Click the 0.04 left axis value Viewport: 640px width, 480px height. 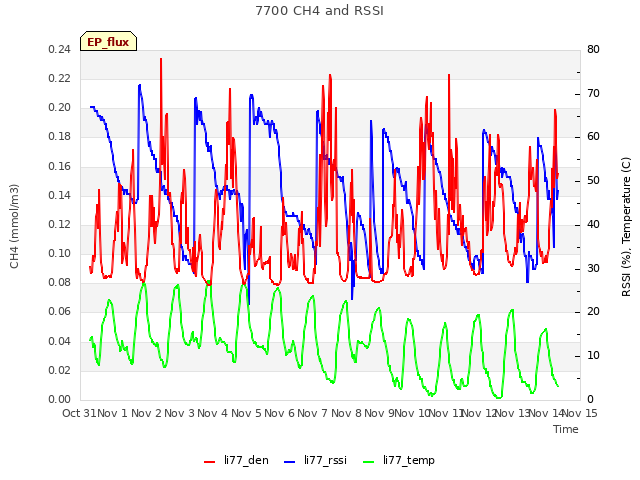59,341
